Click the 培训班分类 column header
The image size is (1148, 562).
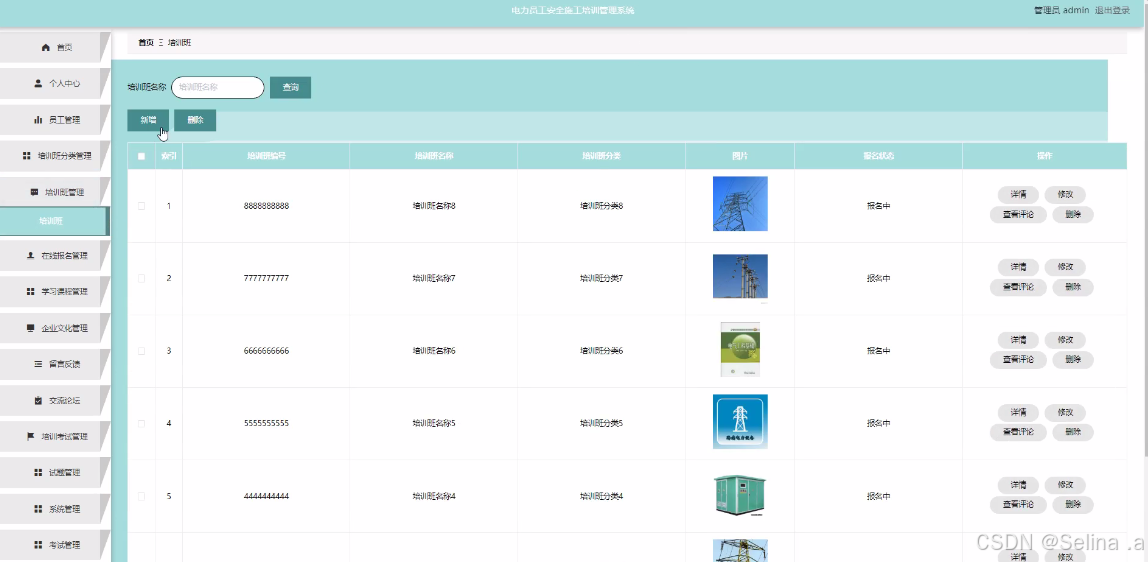click(x=601, y=156)
